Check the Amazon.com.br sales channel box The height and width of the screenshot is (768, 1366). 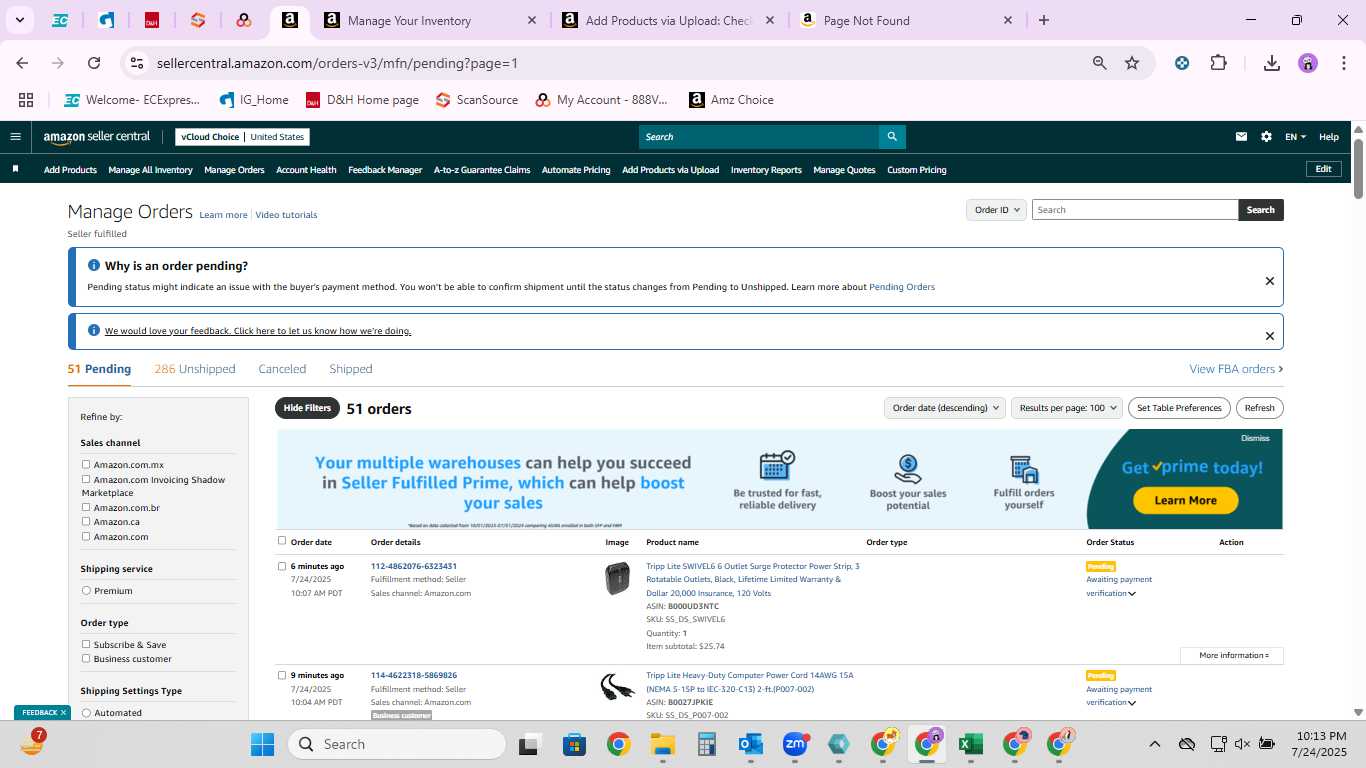(x=86, y=507)
